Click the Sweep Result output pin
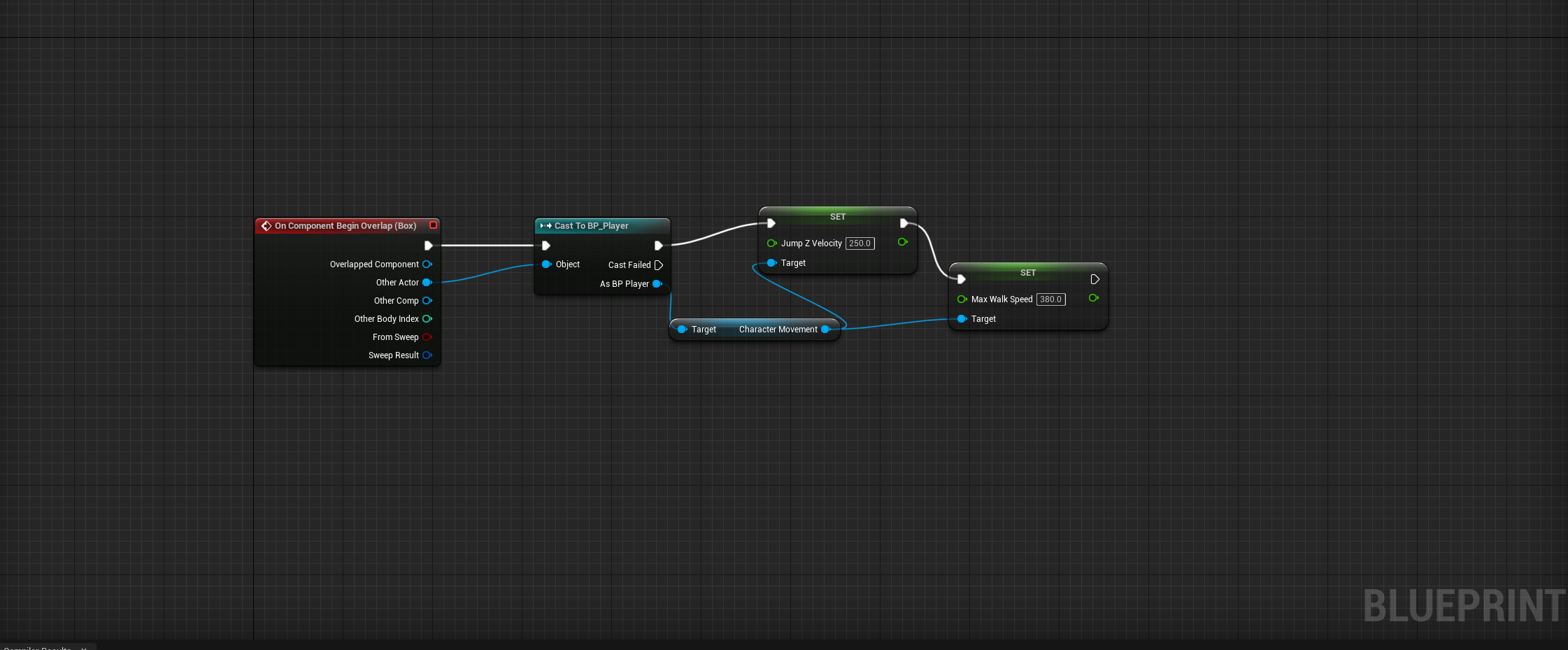This screenshot has width=1568, height=650. (x=427, y=355)
